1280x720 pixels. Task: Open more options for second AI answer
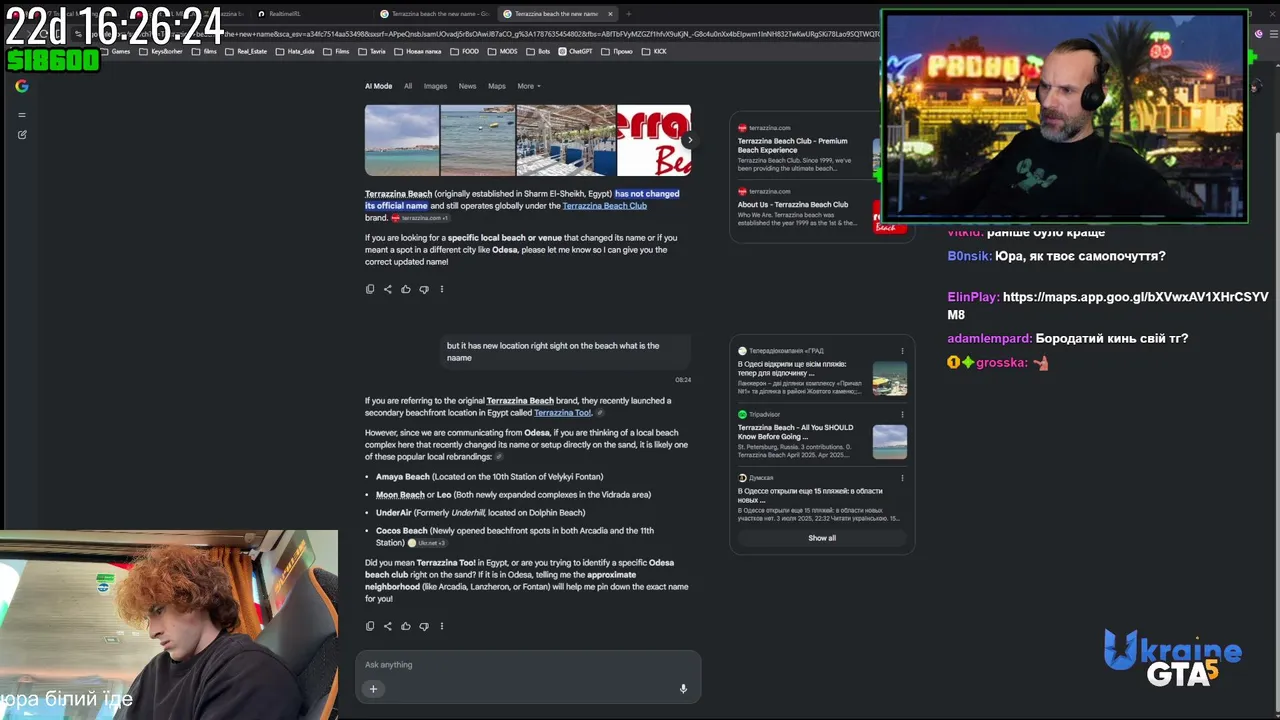(x=442, y=626)
